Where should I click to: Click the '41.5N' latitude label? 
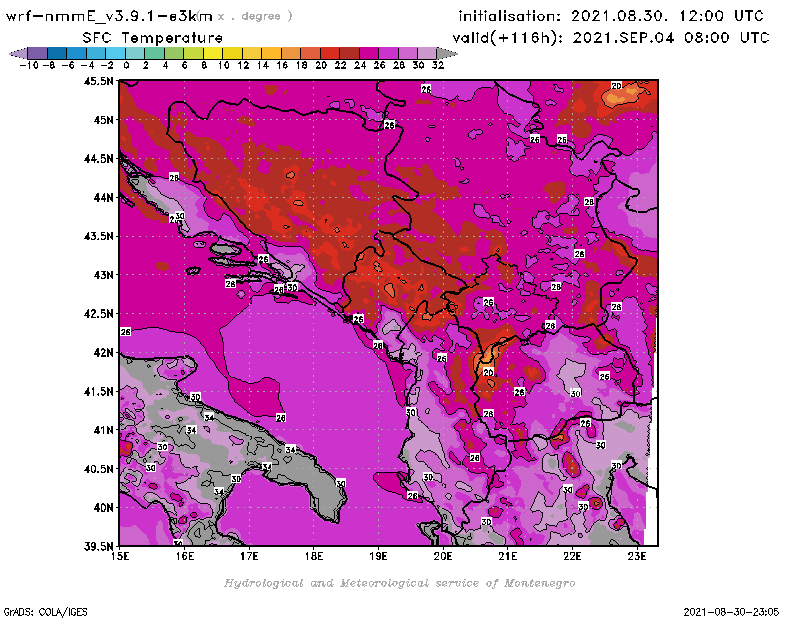[x=98, y=391]
